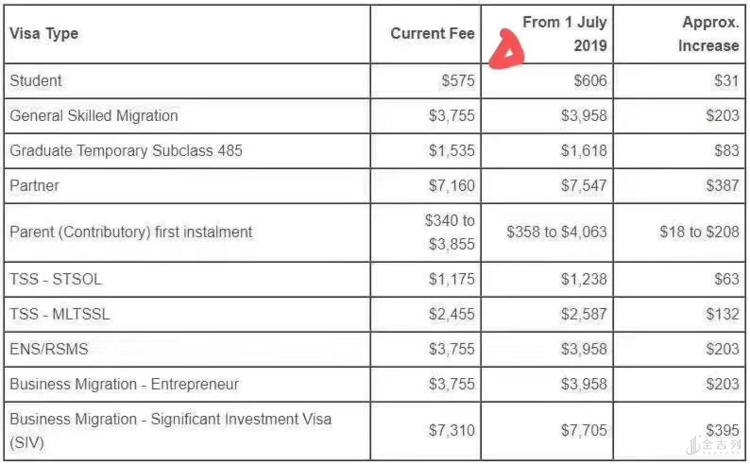Select the Approx. Increase column header
Screen dimensions: 750x465
point(709,34)
